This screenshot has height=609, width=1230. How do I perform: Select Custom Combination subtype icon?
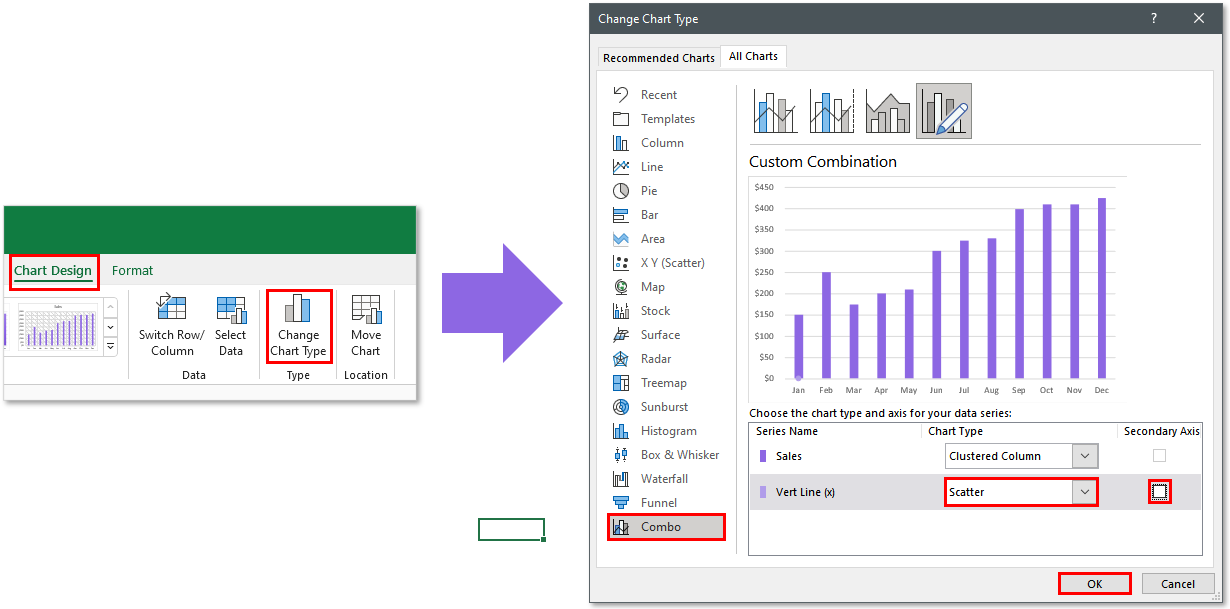944,111
